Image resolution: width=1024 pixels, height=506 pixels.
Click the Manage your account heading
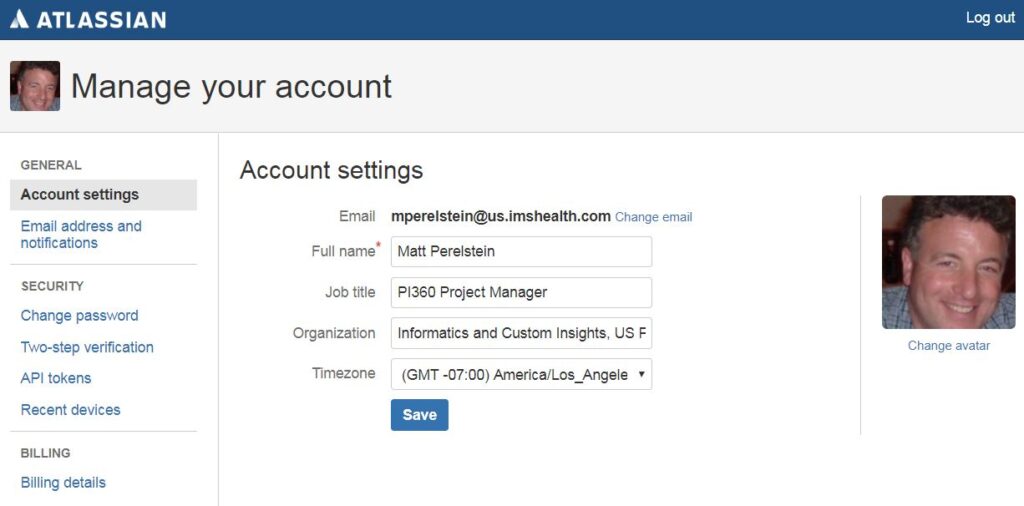pos(231,87)
